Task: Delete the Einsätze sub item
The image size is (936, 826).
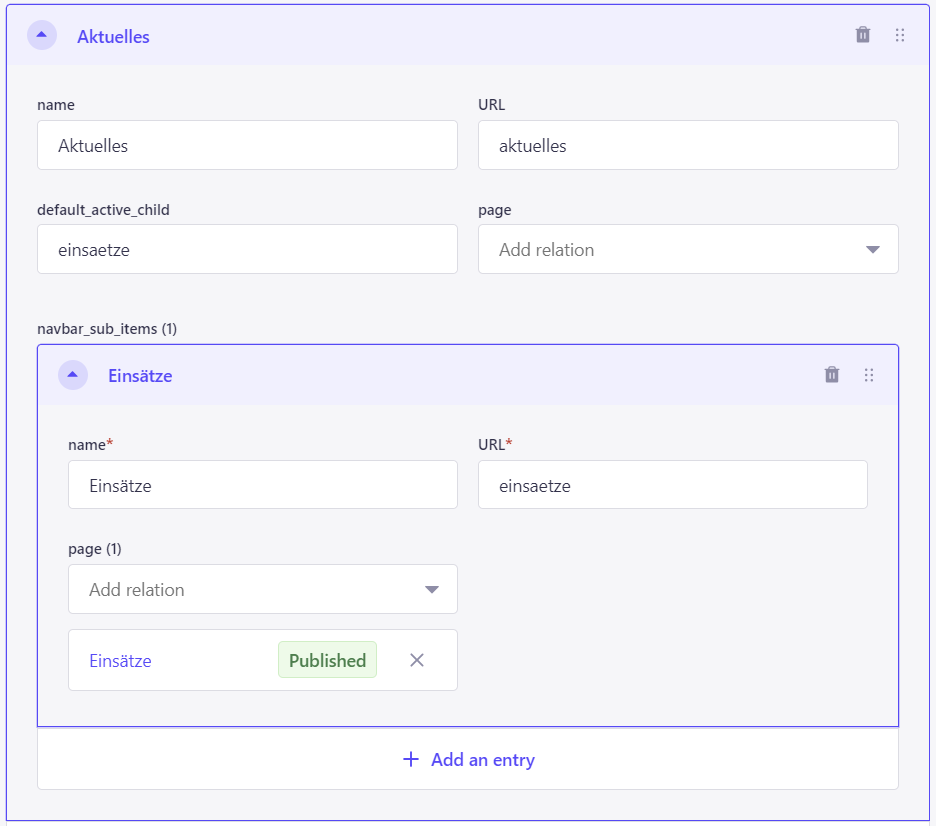Action: pos(832,375)
